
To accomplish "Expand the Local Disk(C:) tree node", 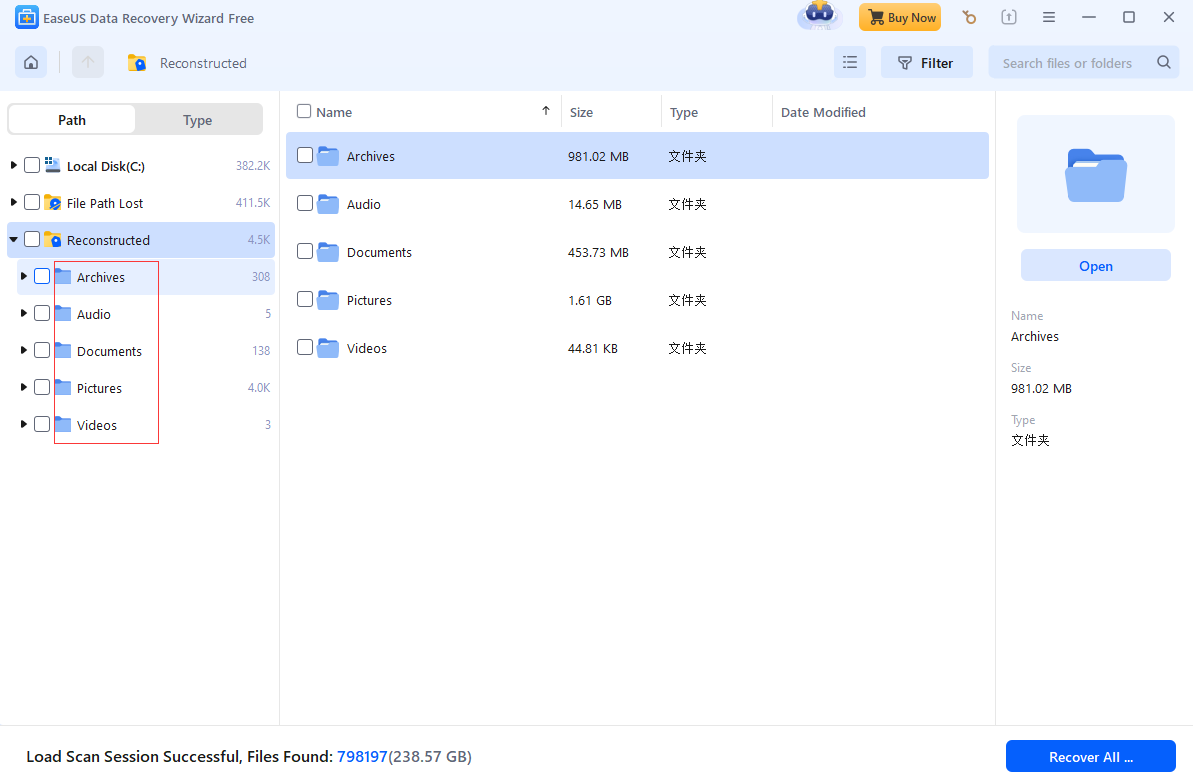I will tap(13, 165).
